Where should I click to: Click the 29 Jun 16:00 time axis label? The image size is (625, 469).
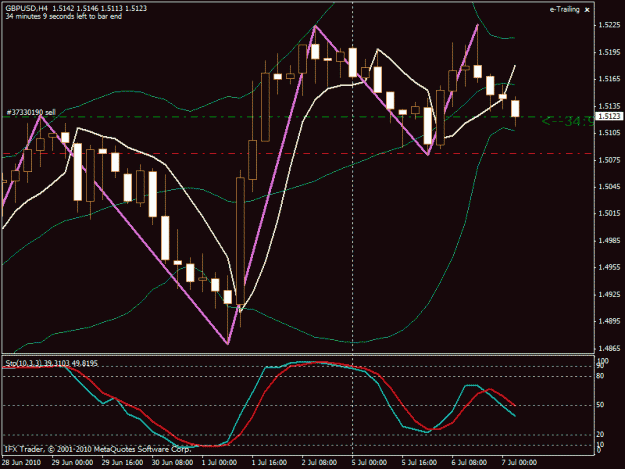[x=122, y=462]
